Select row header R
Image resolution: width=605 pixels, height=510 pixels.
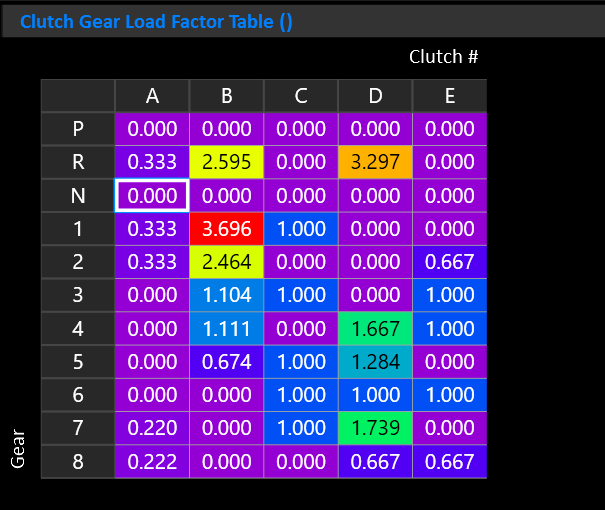coord(78,162)
